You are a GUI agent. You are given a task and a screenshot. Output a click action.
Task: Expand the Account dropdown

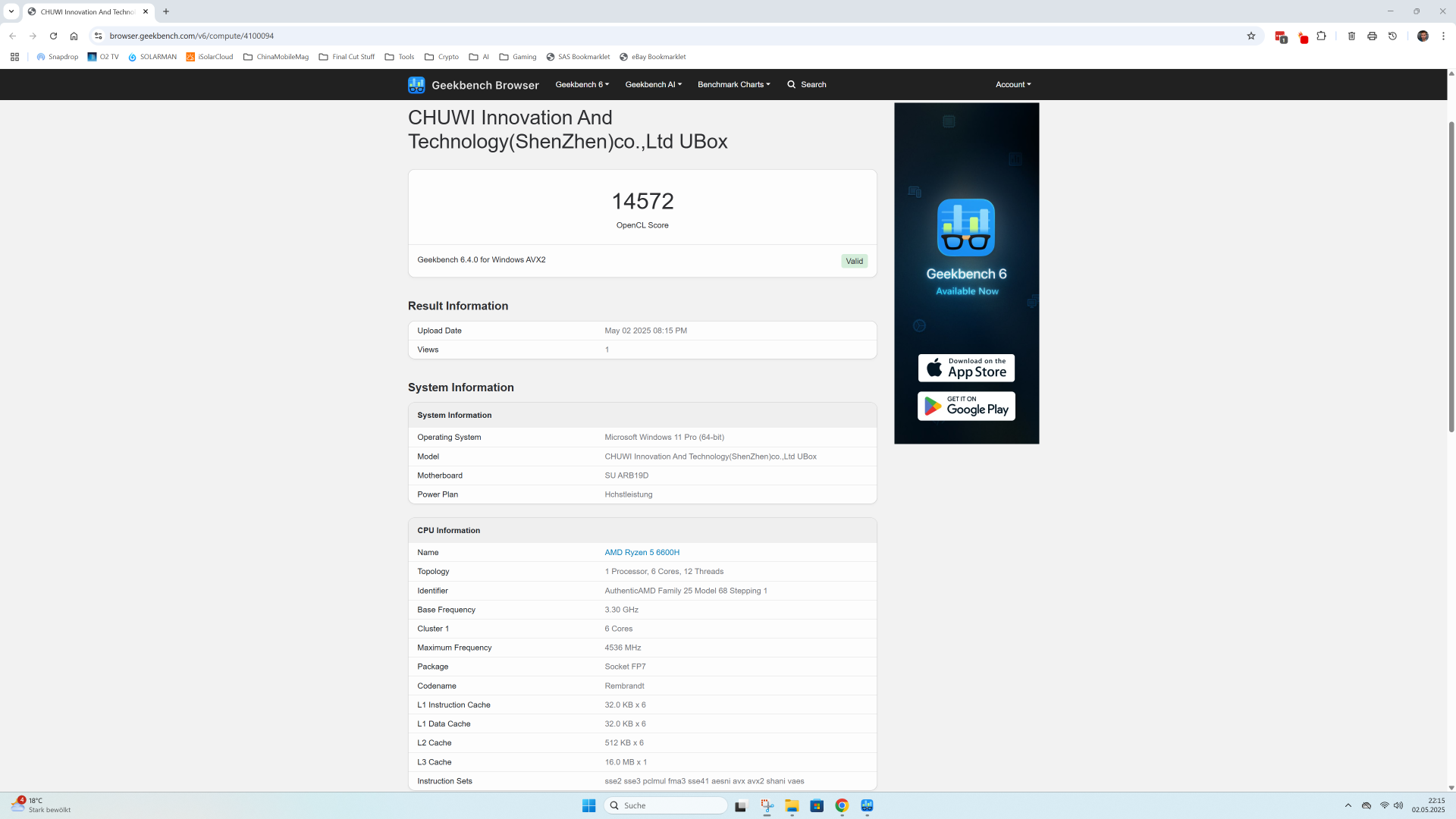coord(1013,84)
